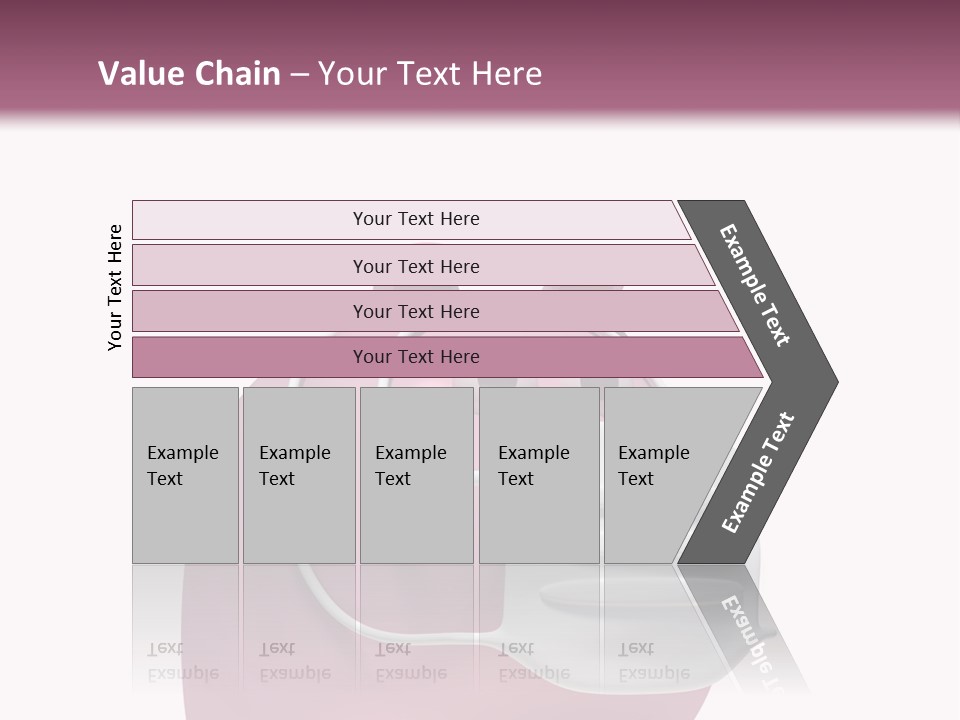
Task: Click reflected text under the third box
Action: coord(411,662)
